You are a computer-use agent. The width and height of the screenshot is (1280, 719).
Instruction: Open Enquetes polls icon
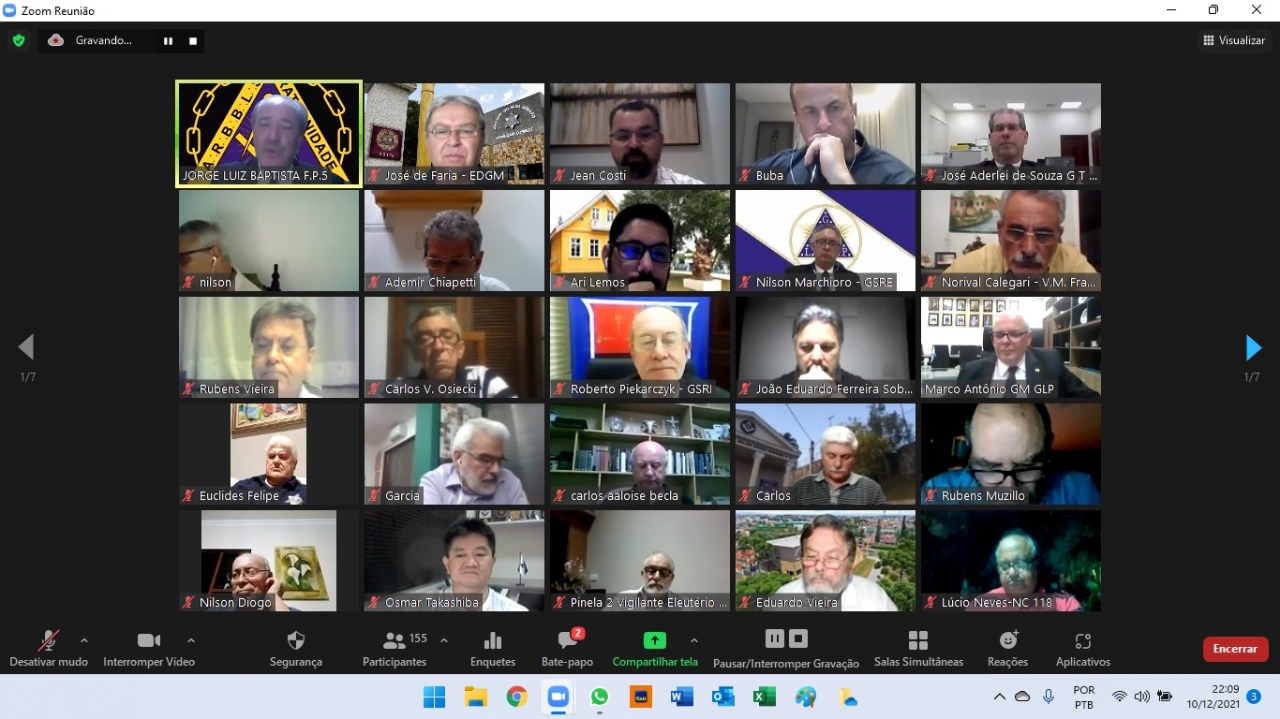click(492, 641)
